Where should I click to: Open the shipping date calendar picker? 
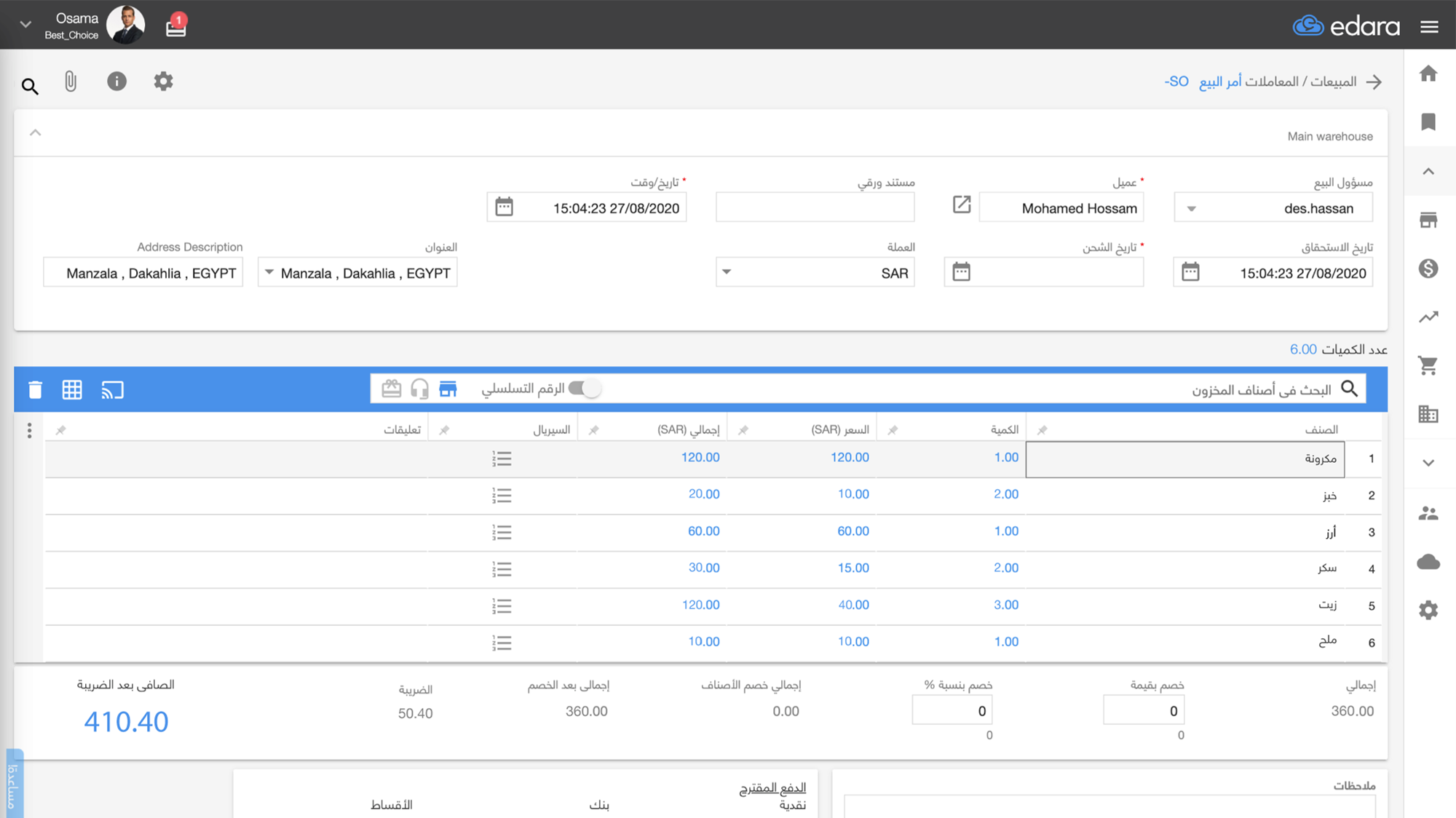[962, 272]
